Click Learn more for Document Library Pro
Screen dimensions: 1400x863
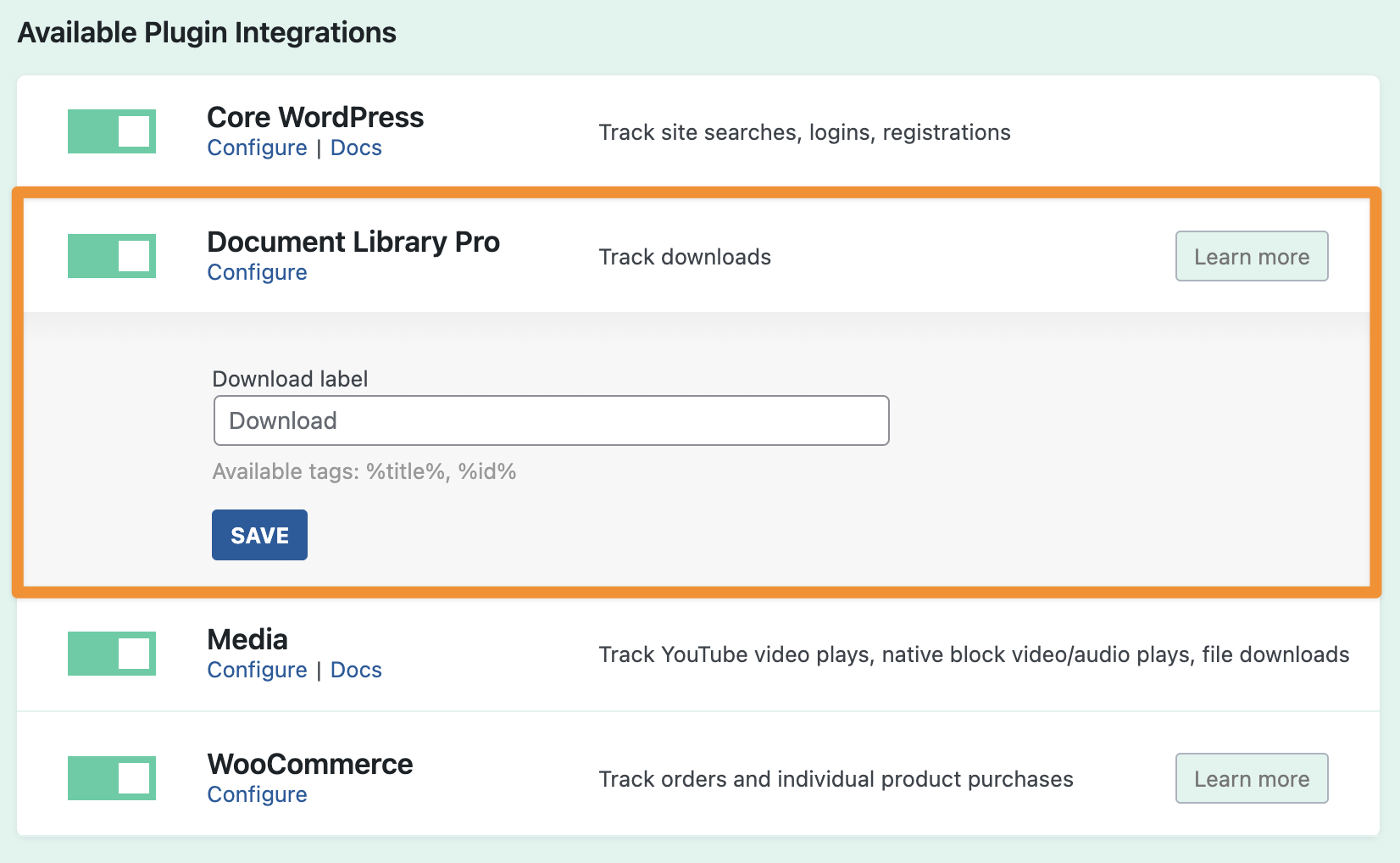coord(1252,256)
